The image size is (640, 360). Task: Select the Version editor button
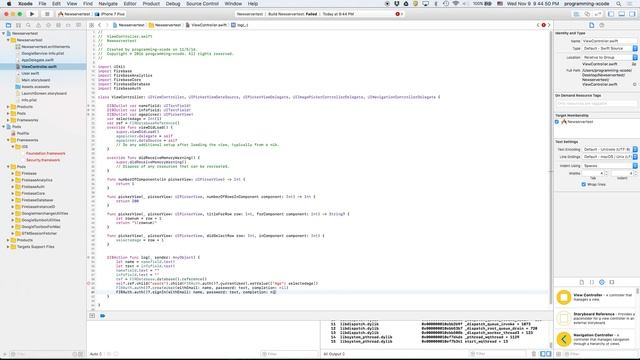(598, 14)
